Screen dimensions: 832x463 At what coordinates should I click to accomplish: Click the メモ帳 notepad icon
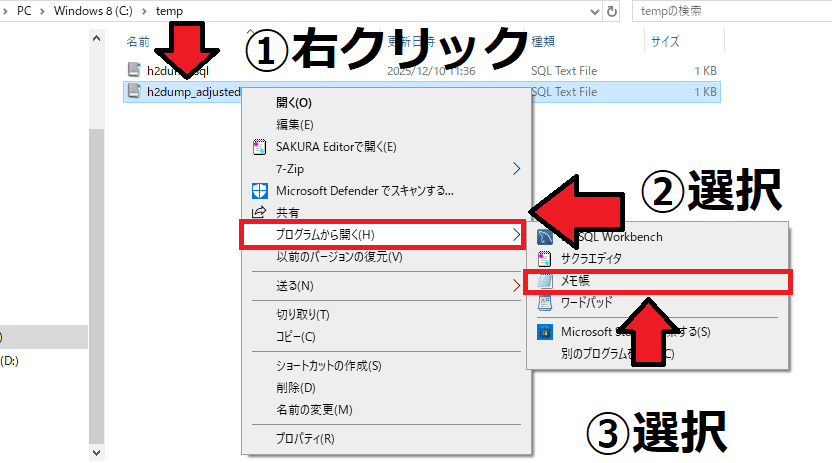point(545,281)
